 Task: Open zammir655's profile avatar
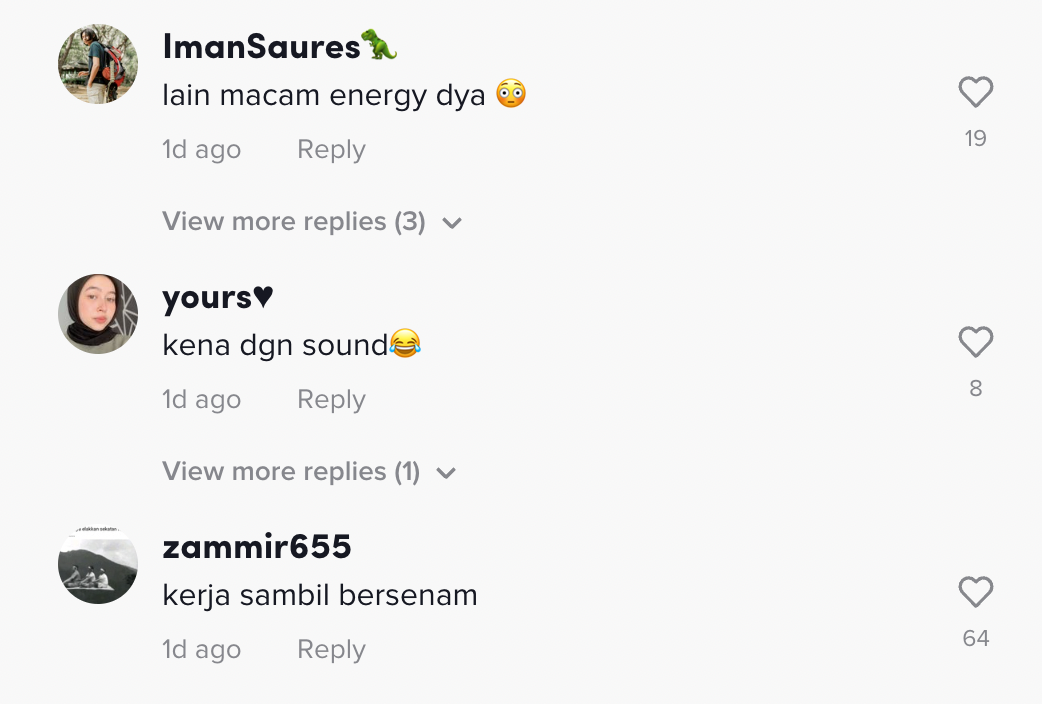pos(98,564)
